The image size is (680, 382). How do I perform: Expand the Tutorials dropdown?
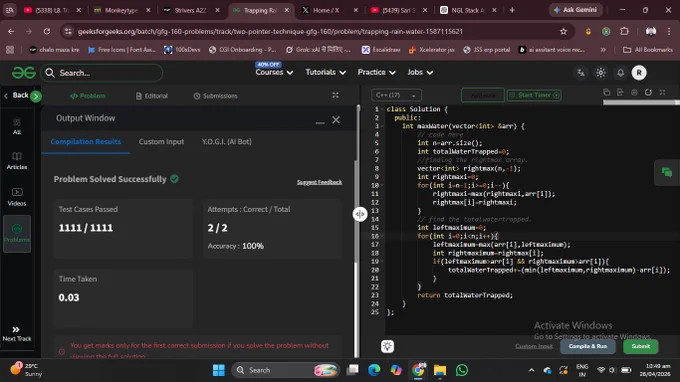click(325, 72)
